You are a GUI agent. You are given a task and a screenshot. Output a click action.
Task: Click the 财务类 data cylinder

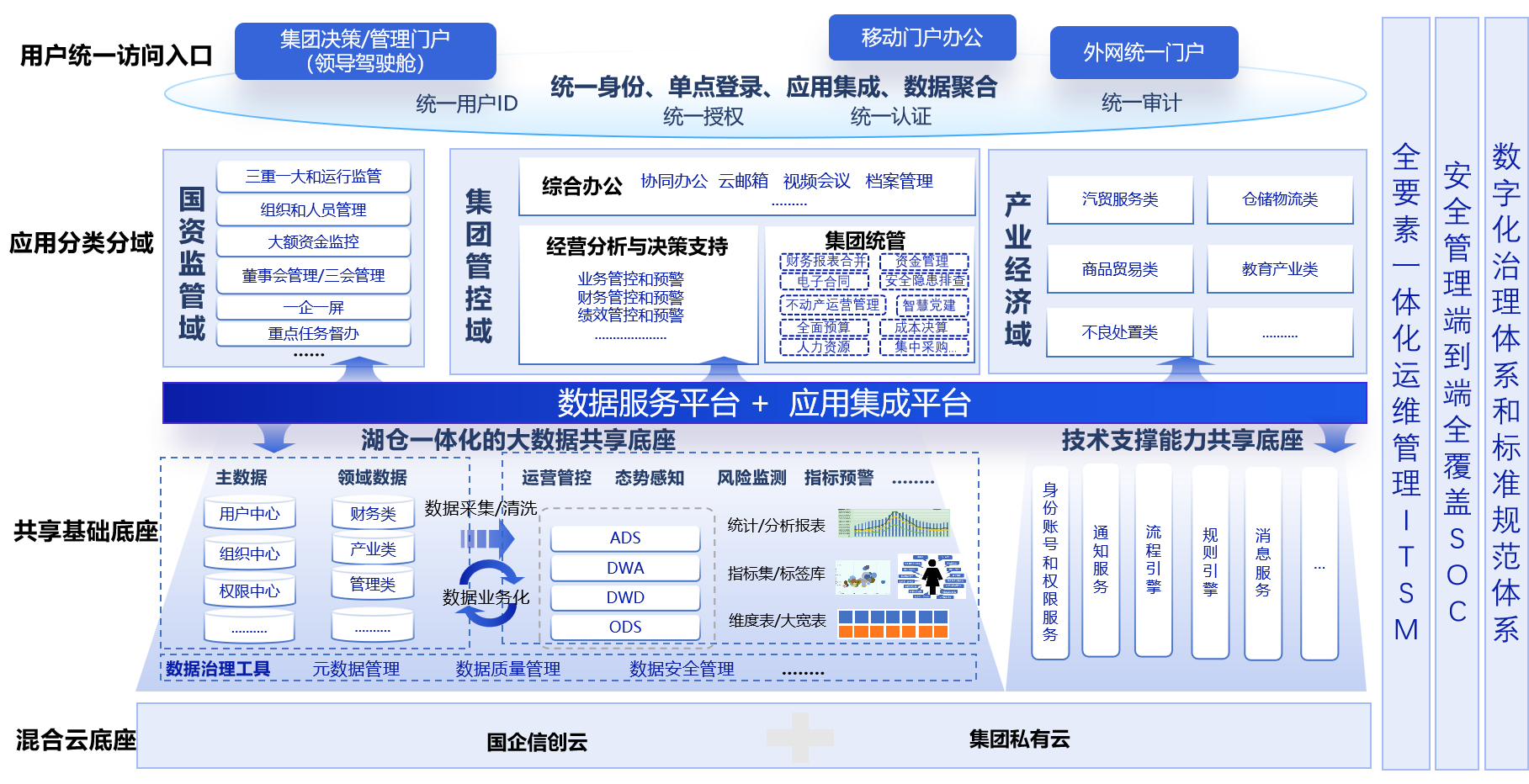click(373, 513)
